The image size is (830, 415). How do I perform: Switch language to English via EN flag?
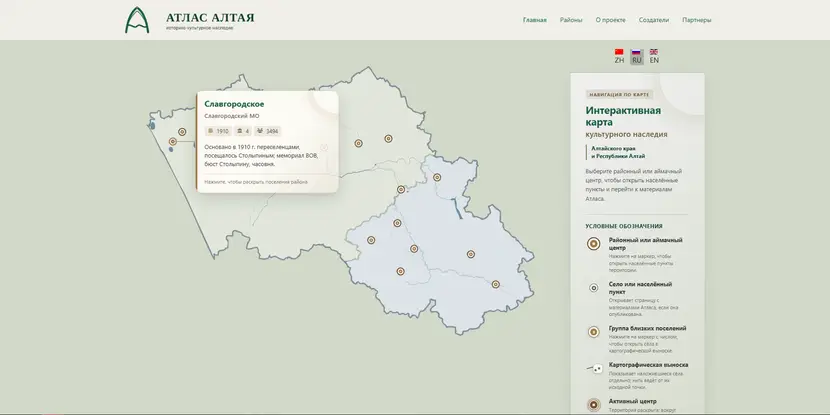(x=654, y=56)
